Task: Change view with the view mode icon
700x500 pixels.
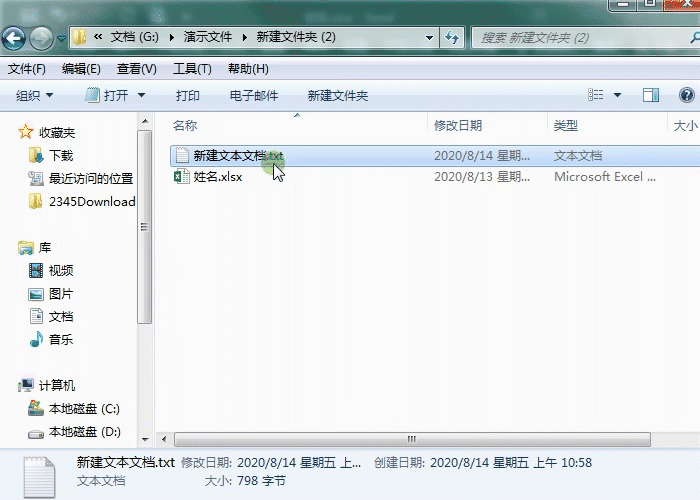Action: (x=596, y=95)
